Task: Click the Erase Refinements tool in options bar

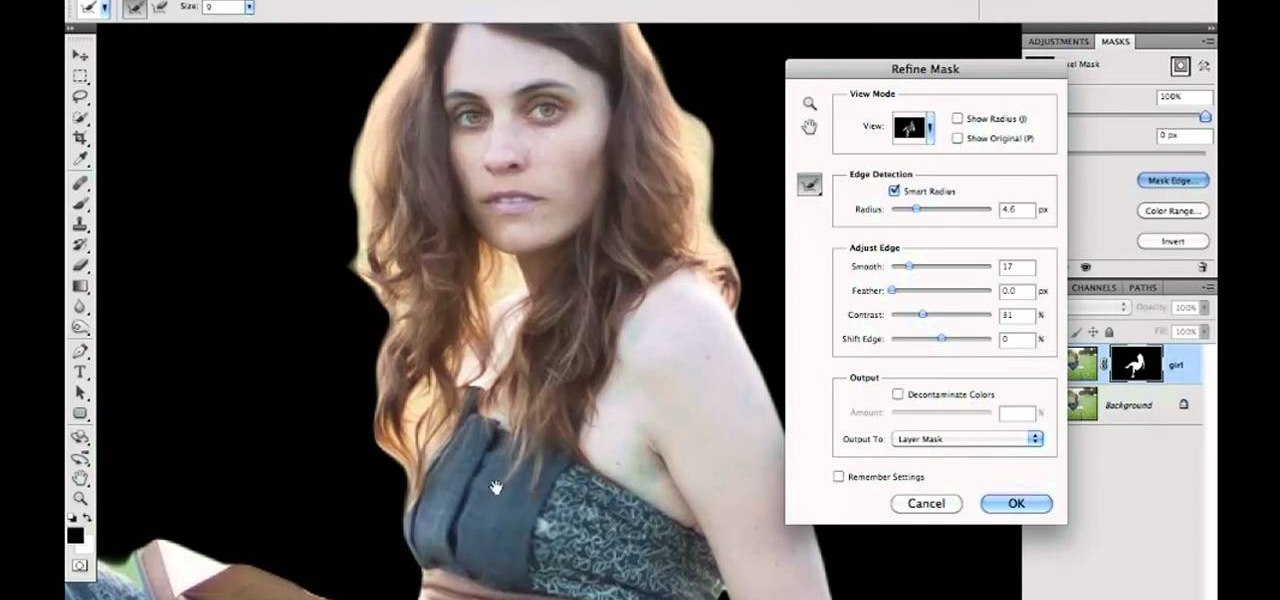Action: 158,7
